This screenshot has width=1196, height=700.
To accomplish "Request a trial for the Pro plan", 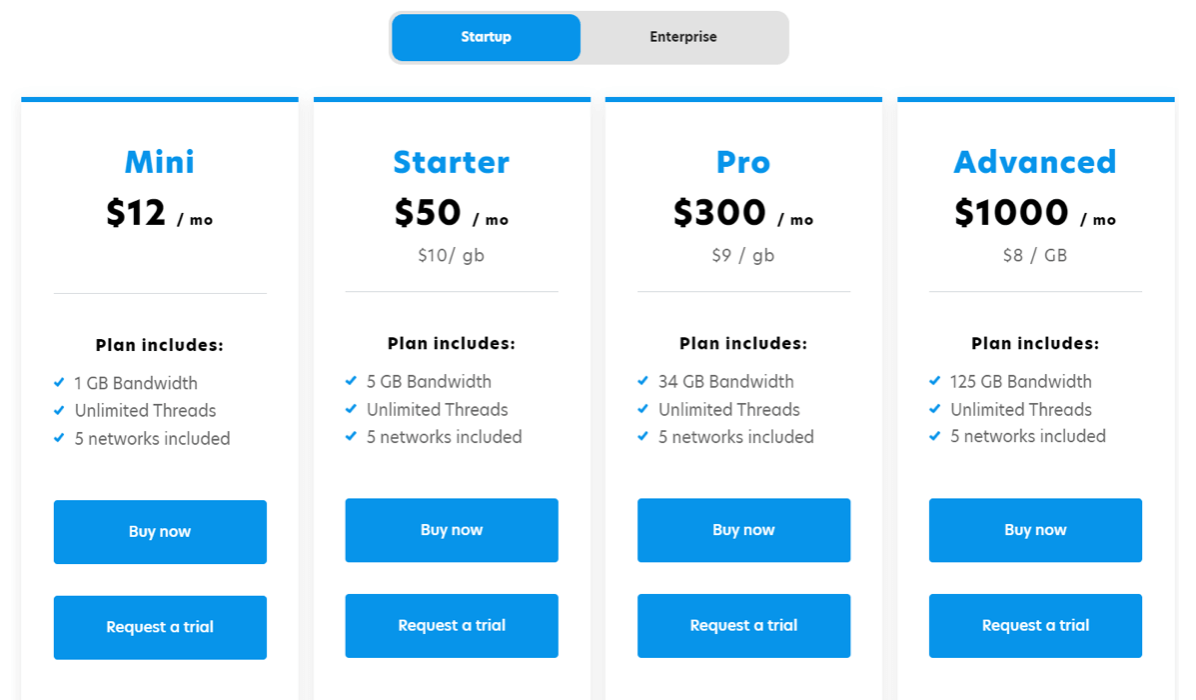I will [x=744, y=626].
